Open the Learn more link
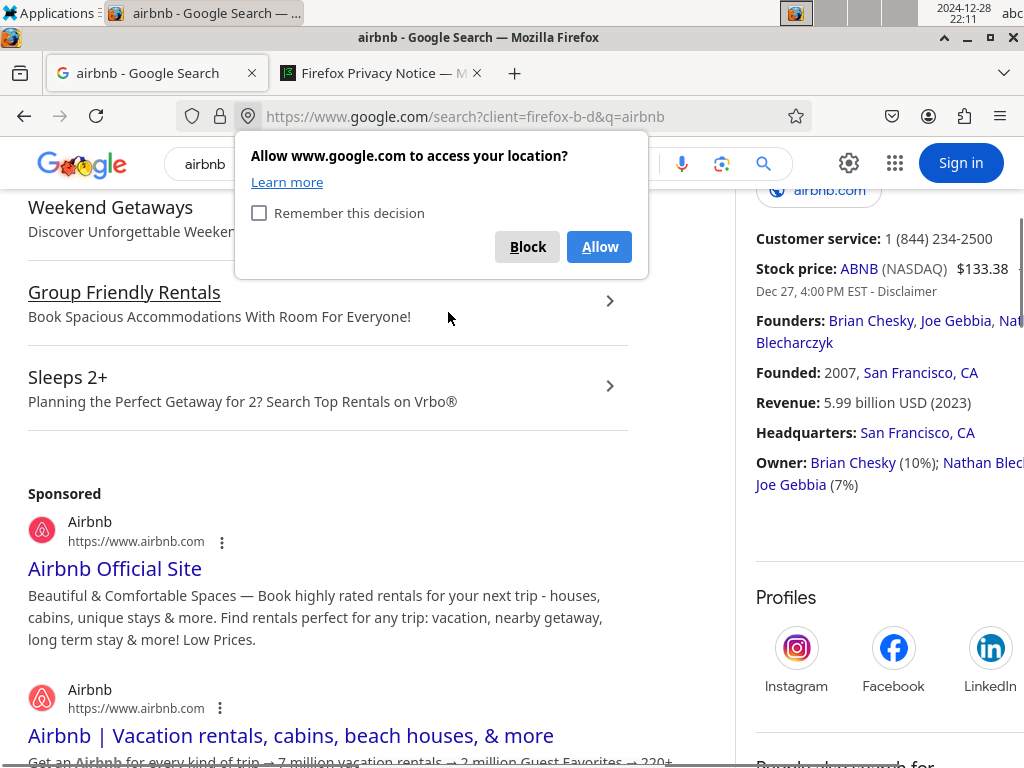 coord(287,182)
